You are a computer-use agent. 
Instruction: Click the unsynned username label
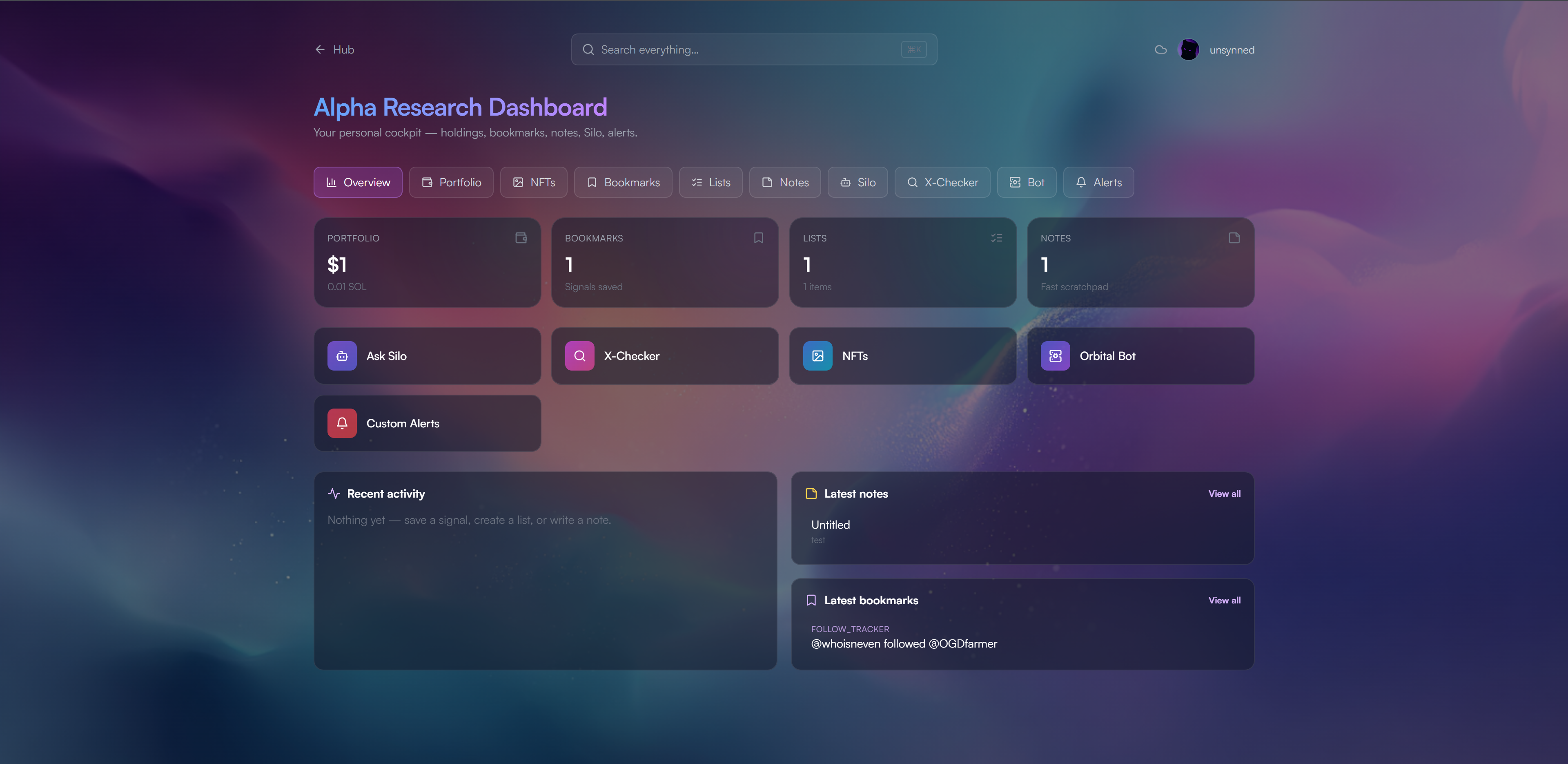[1232, 50]
